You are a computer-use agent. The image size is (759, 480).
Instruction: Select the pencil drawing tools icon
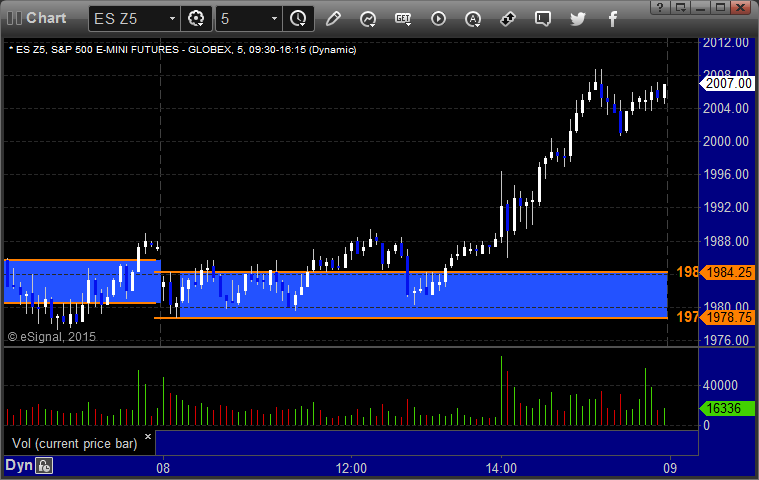333,19
